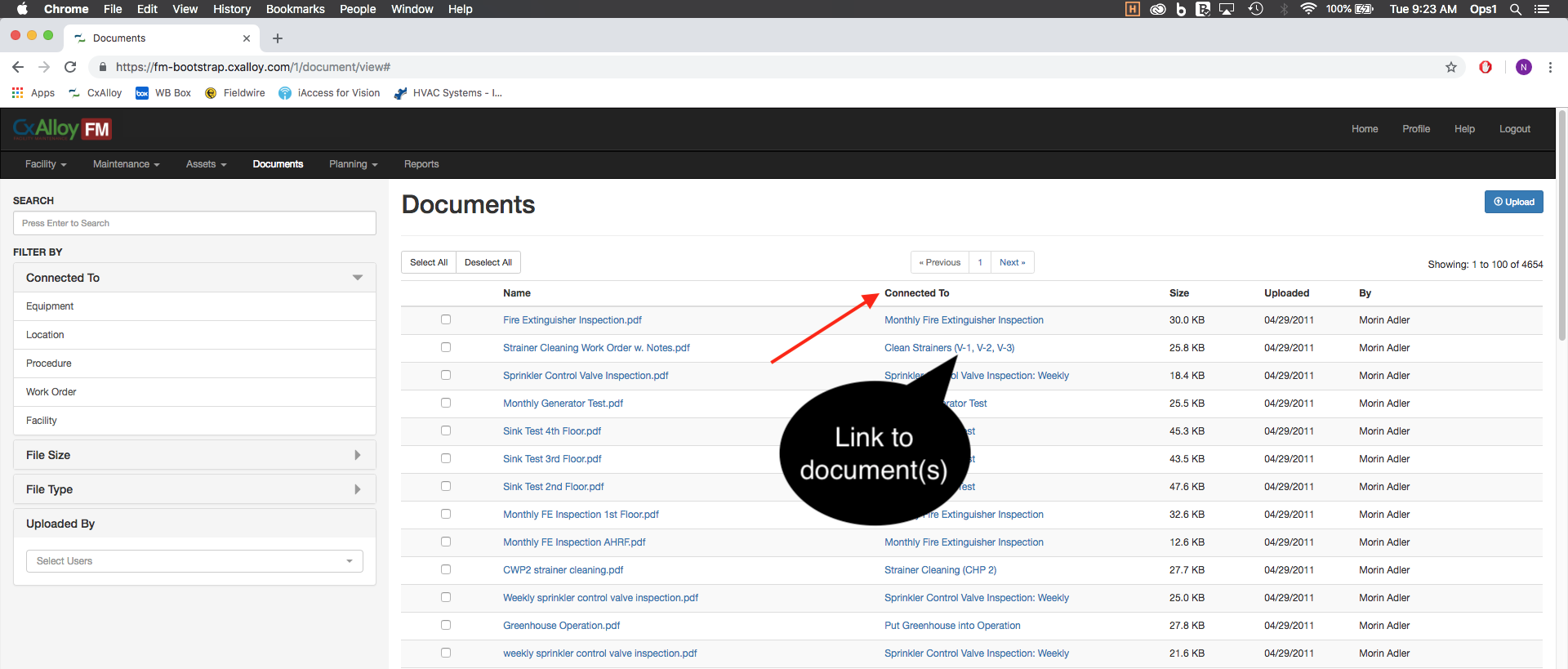Open the Profile link in header
The image size is (1568, 669).
tap(1416, 129)
